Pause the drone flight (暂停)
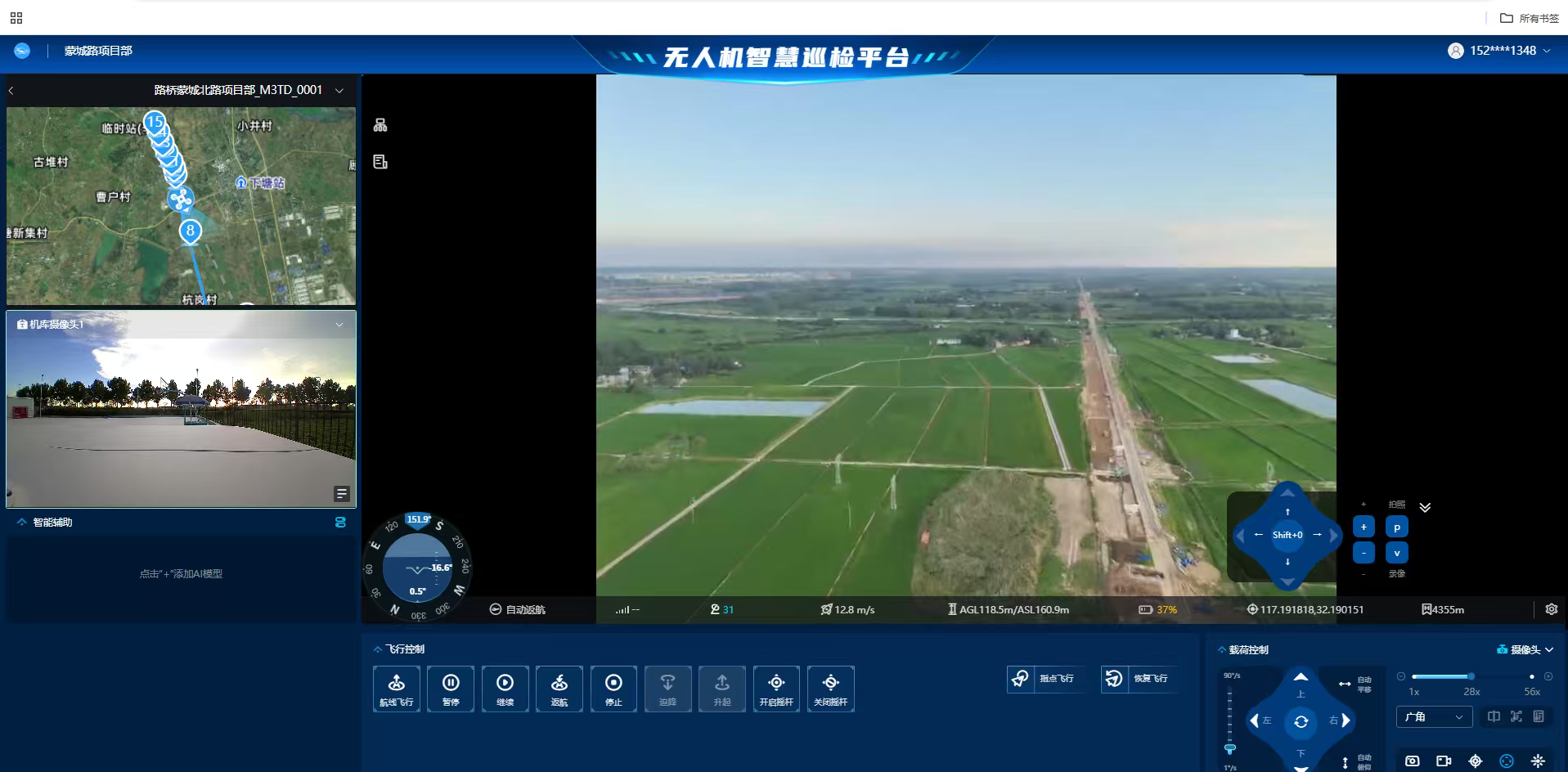This screenshot has height=772, width=1568. (451, 689)
